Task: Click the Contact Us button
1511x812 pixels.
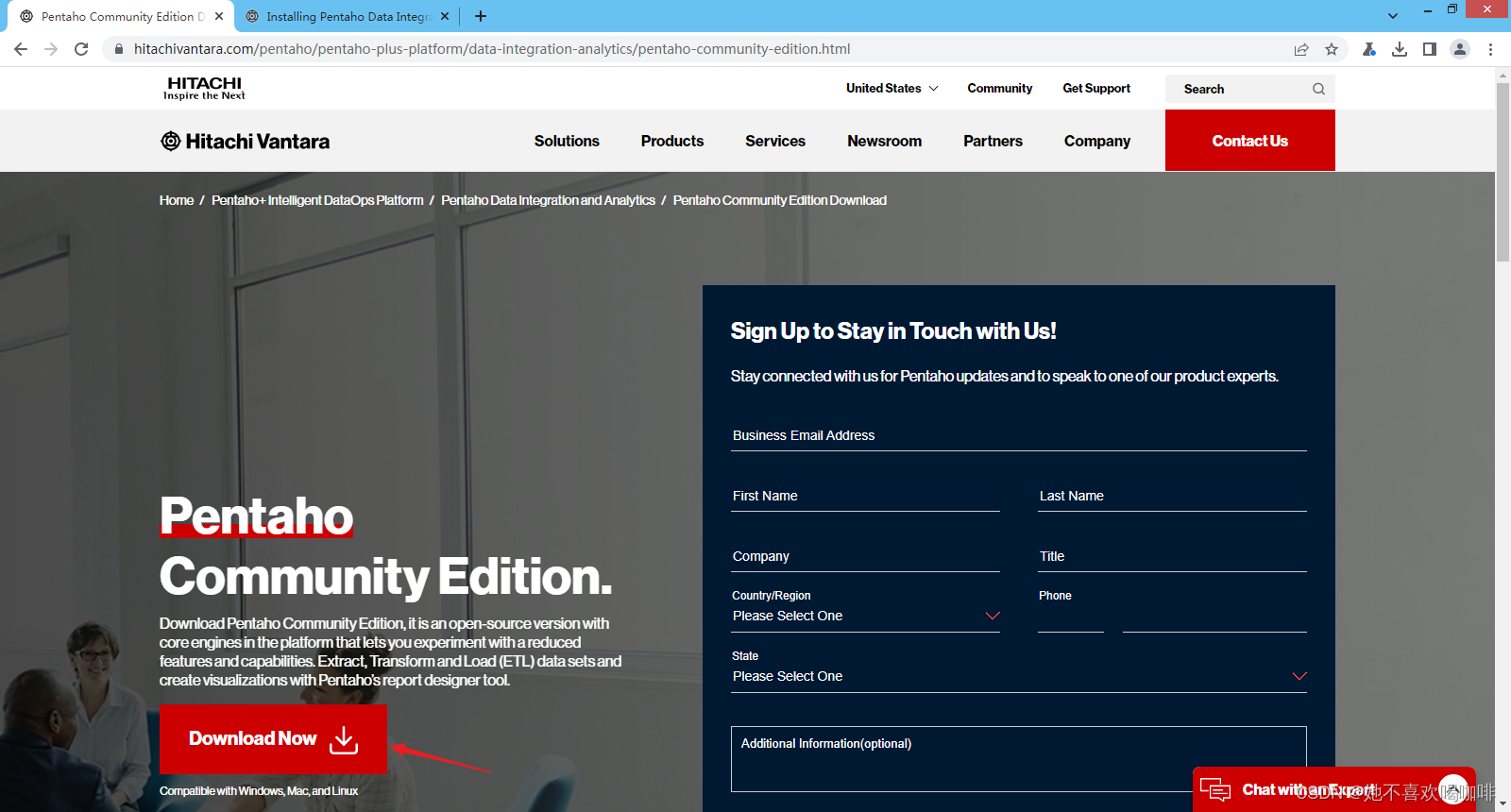Action: click(x=1250, y=141)
